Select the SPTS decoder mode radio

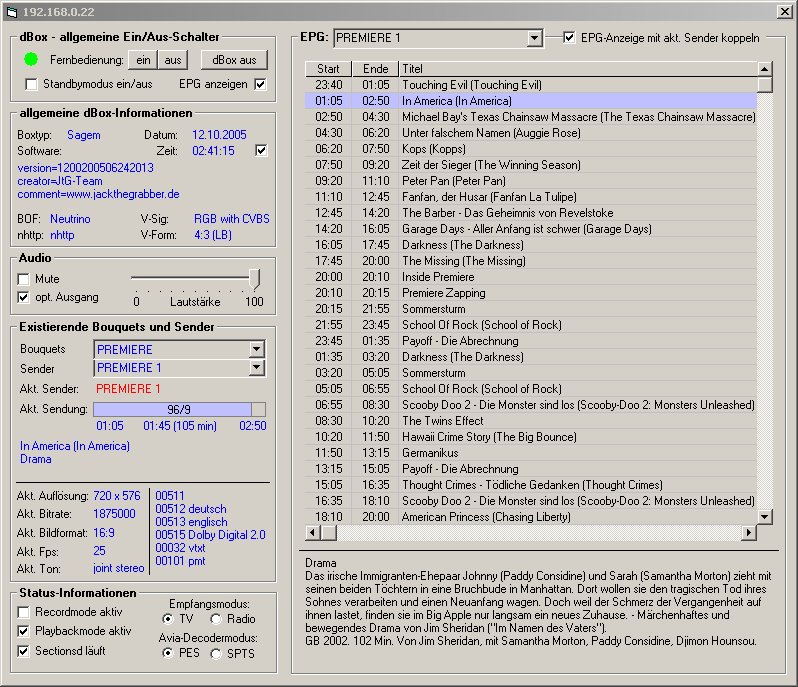216,653
